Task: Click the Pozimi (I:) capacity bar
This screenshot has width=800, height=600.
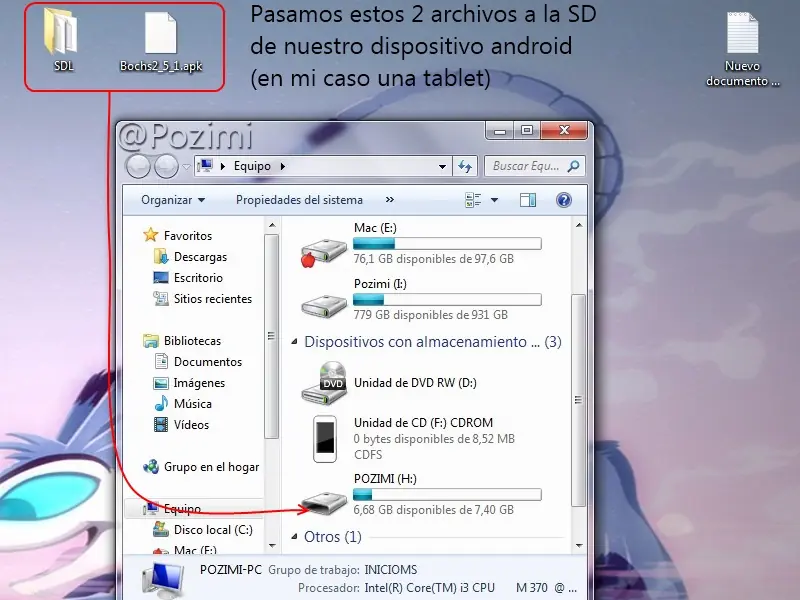Action: (447, 299)
